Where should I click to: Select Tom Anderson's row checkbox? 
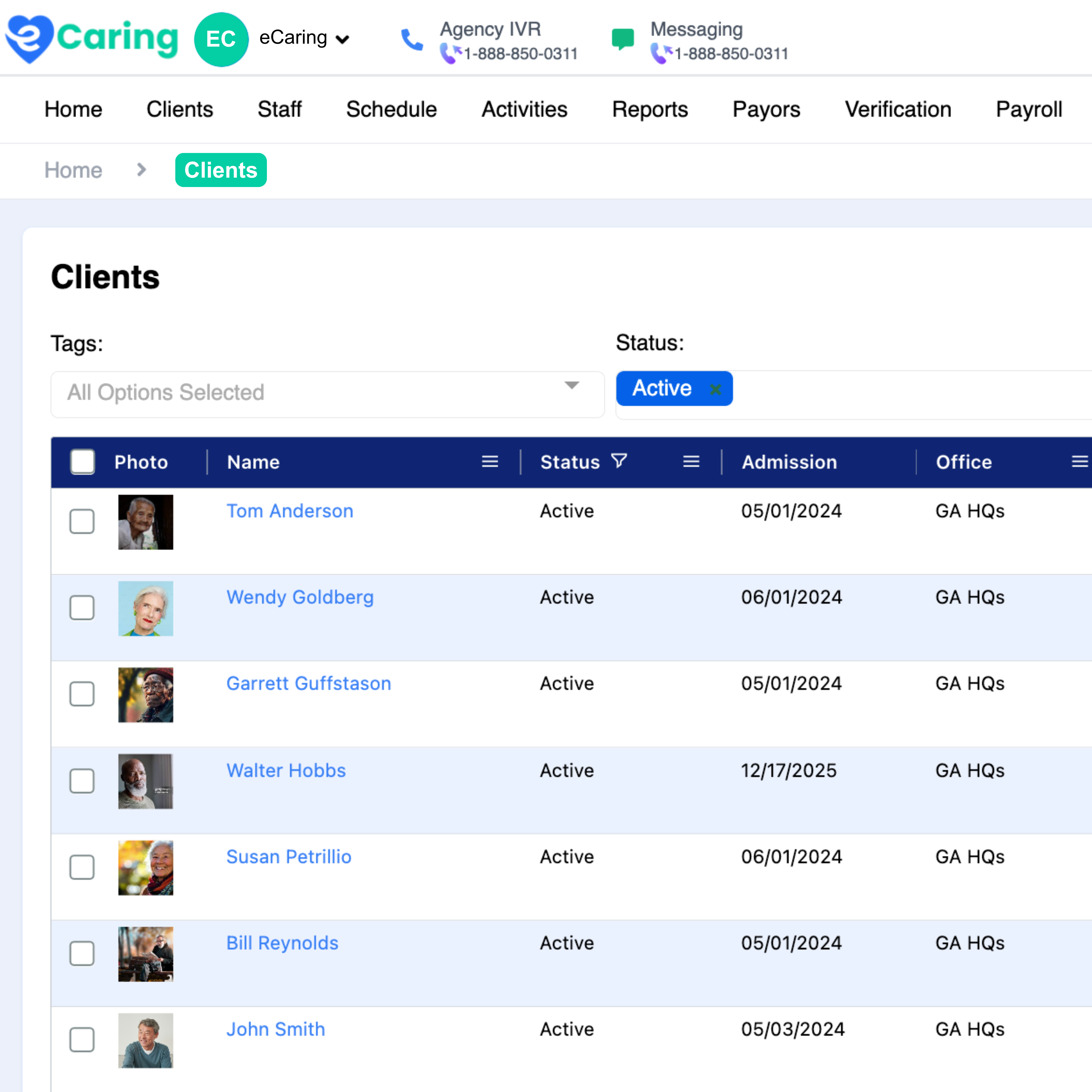(82, 521)
